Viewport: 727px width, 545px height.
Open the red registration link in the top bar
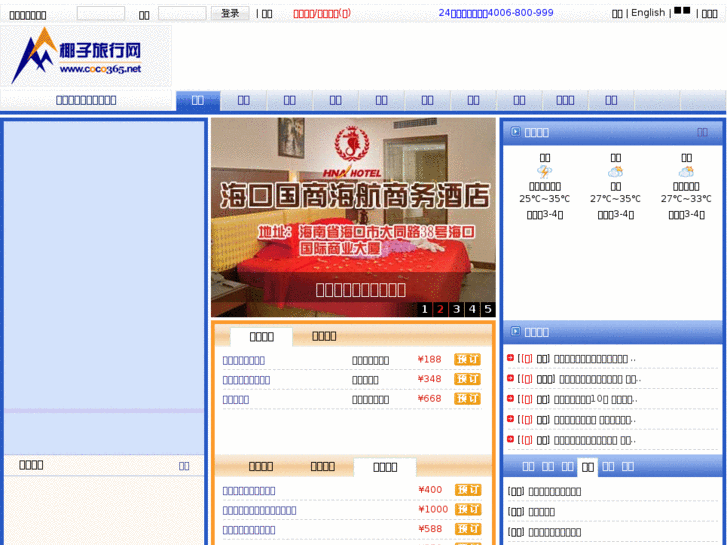(x=322, y=13)
